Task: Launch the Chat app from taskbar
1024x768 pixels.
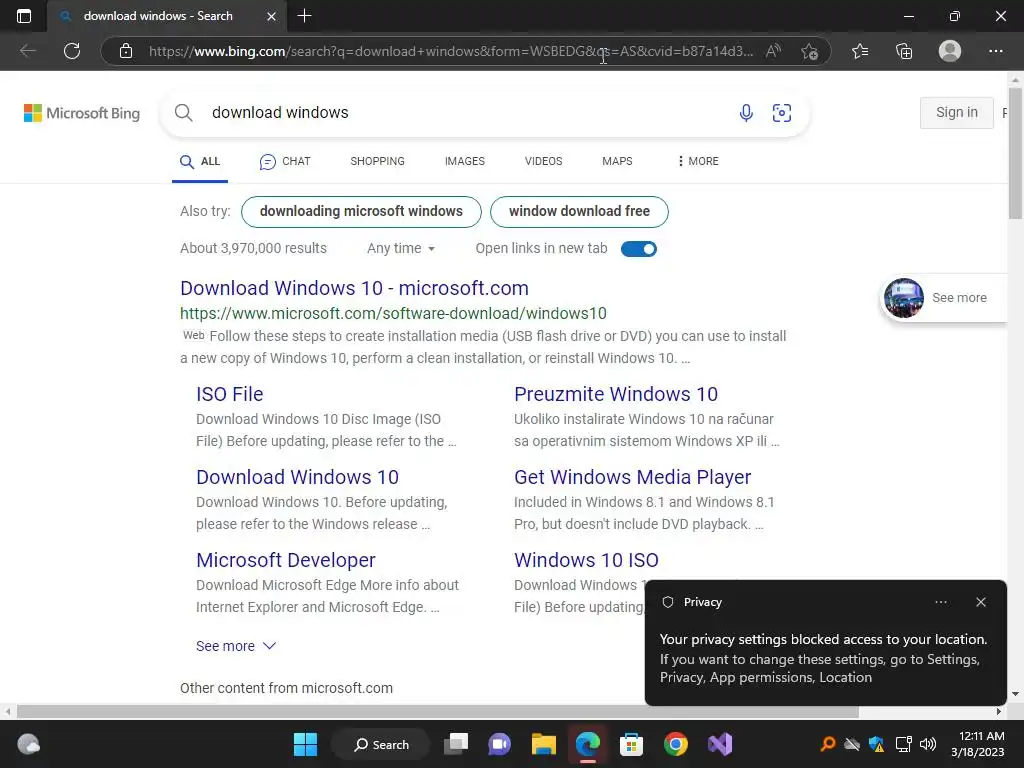Action: click(500, 744)
